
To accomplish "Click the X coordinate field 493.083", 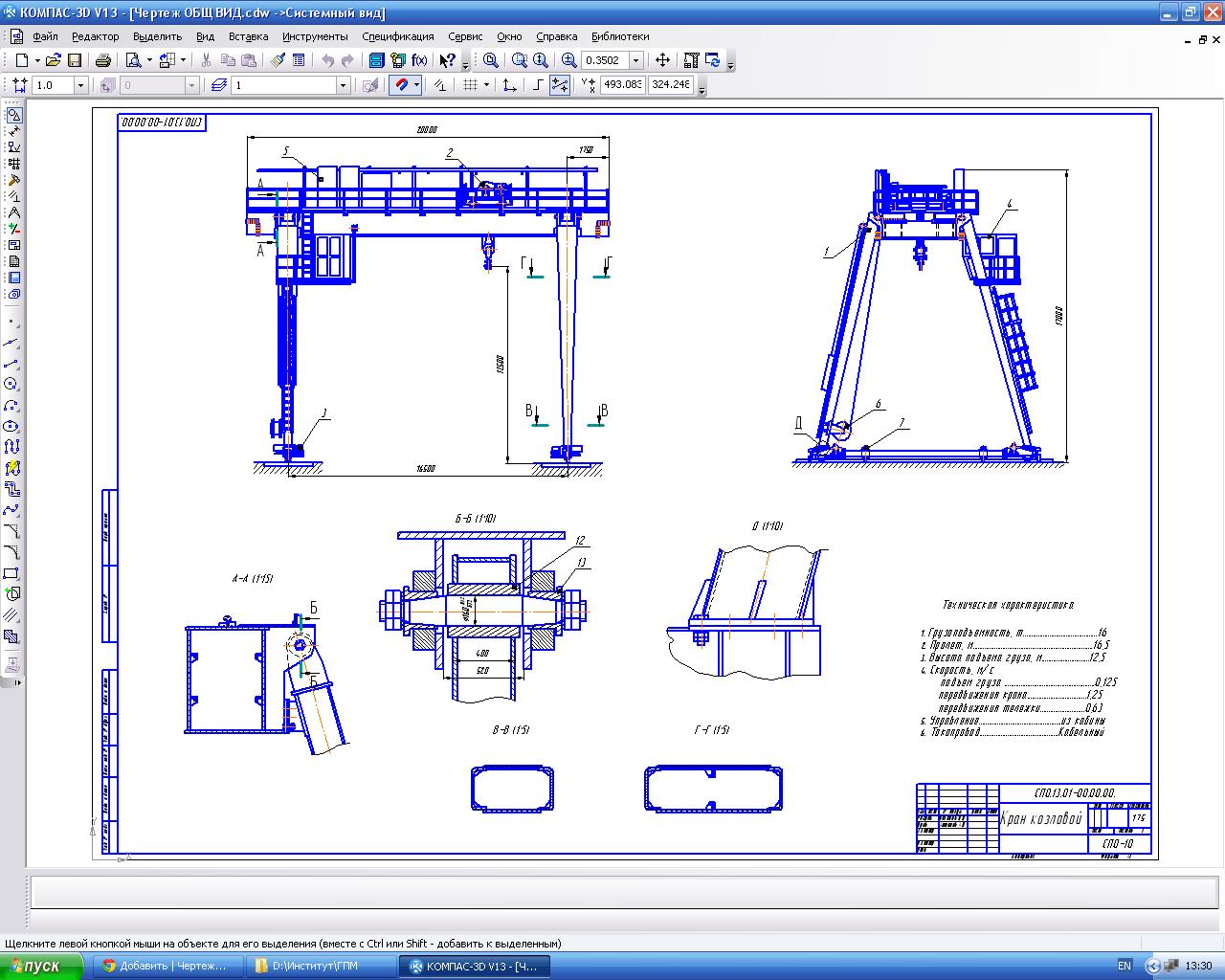I will coord(622,85).
